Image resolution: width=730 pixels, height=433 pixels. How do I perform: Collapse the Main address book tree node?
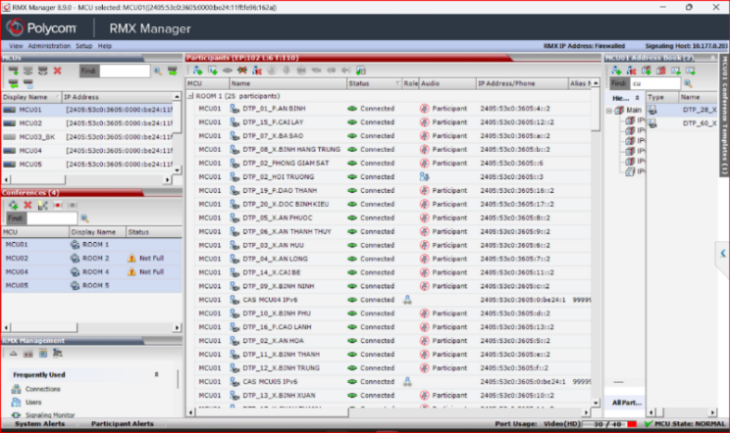pos(609,110)
